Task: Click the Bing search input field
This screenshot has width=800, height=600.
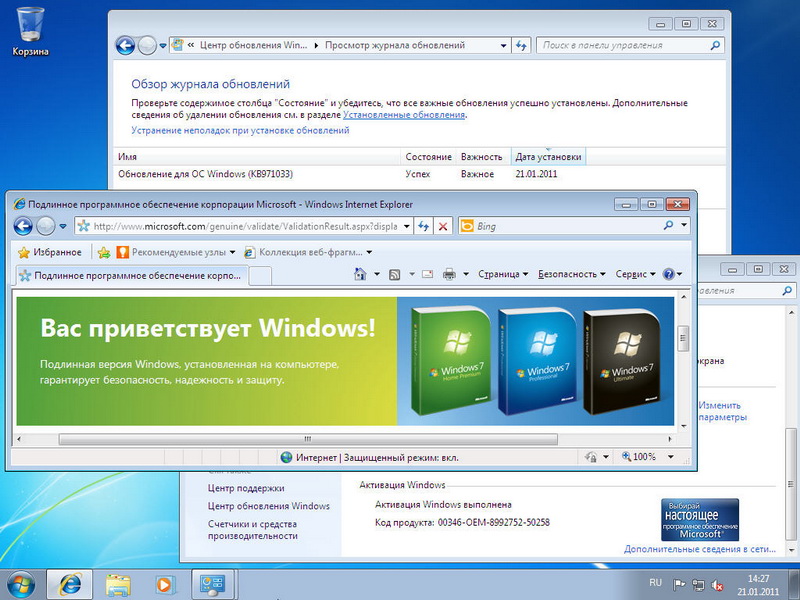Action: click(x=566, y=226)
